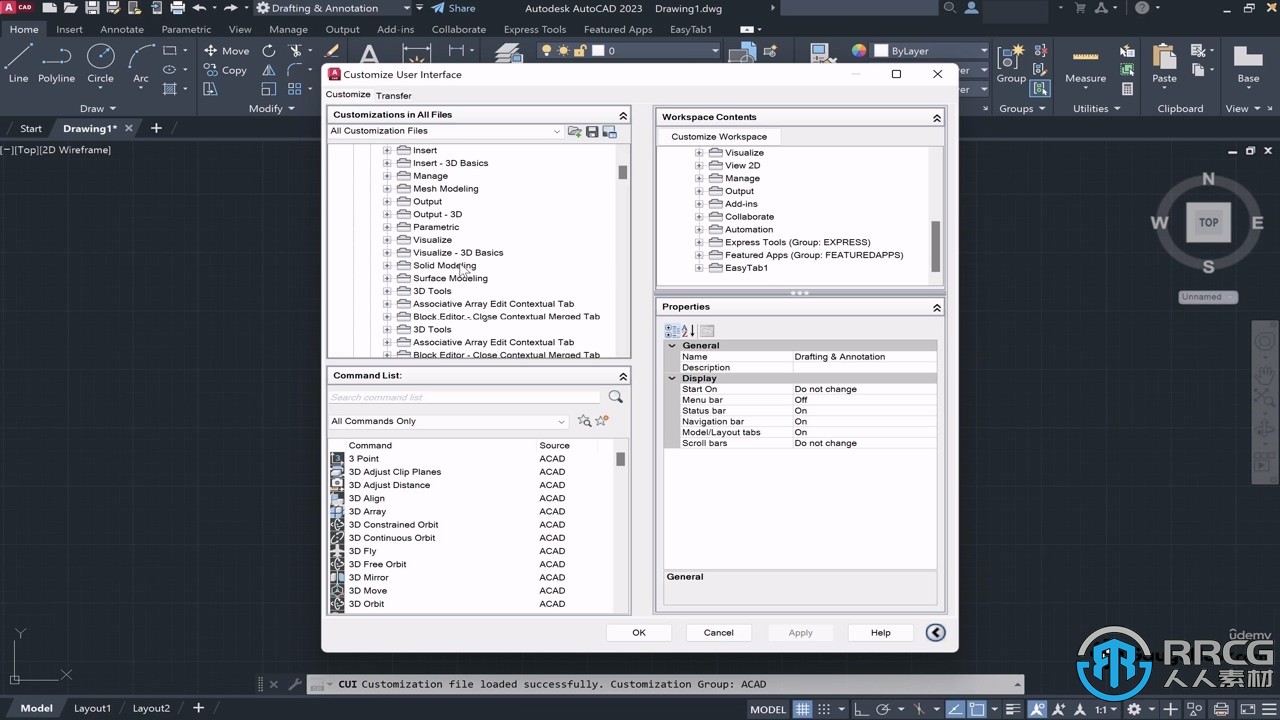Click the Customization hamburger icon in status bar
1280x720 pixels.
pos(1267,709)
